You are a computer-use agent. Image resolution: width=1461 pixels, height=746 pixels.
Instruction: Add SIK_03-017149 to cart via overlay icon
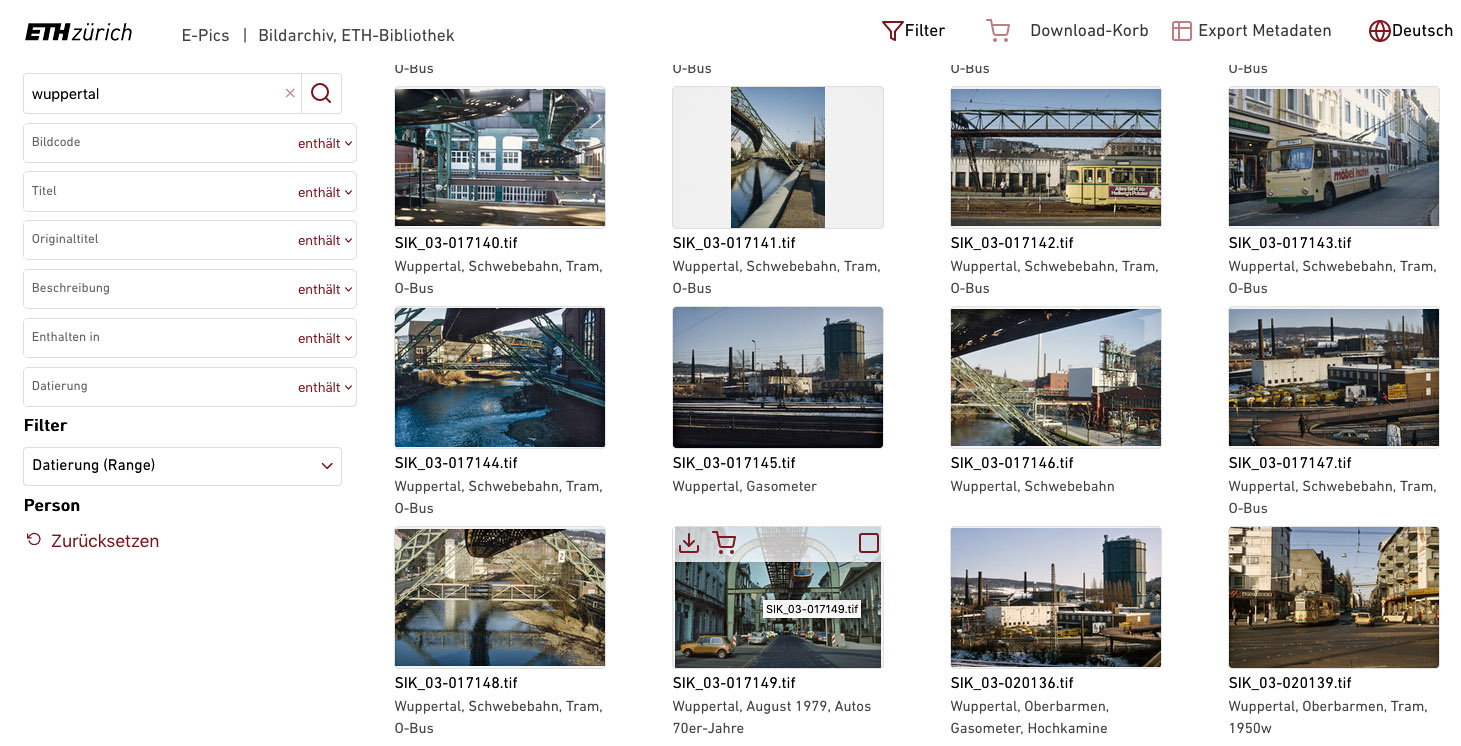point(724,543)
